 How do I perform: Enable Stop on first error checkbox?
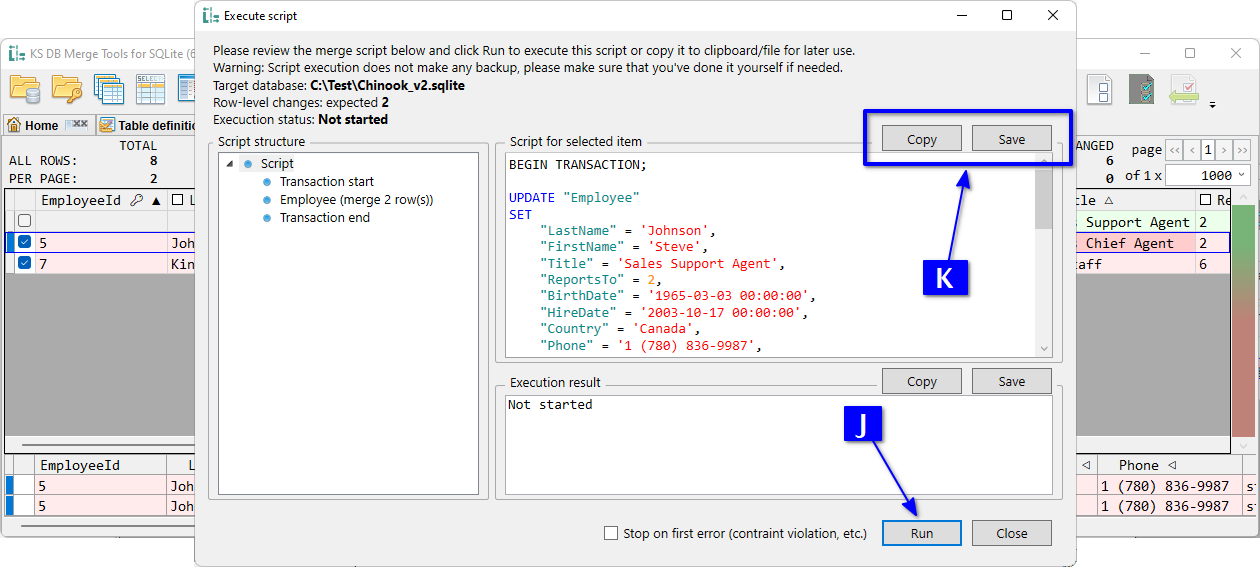click(x=611, y=533)
